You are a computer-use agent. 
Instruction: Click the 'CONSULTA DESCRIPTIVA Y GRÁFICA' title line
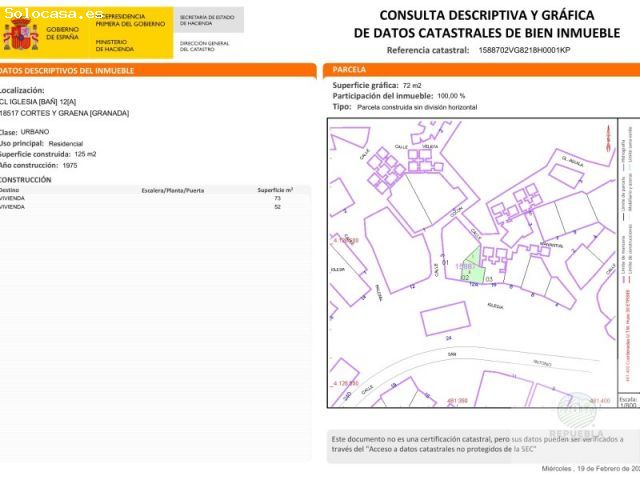pos(487,15)
